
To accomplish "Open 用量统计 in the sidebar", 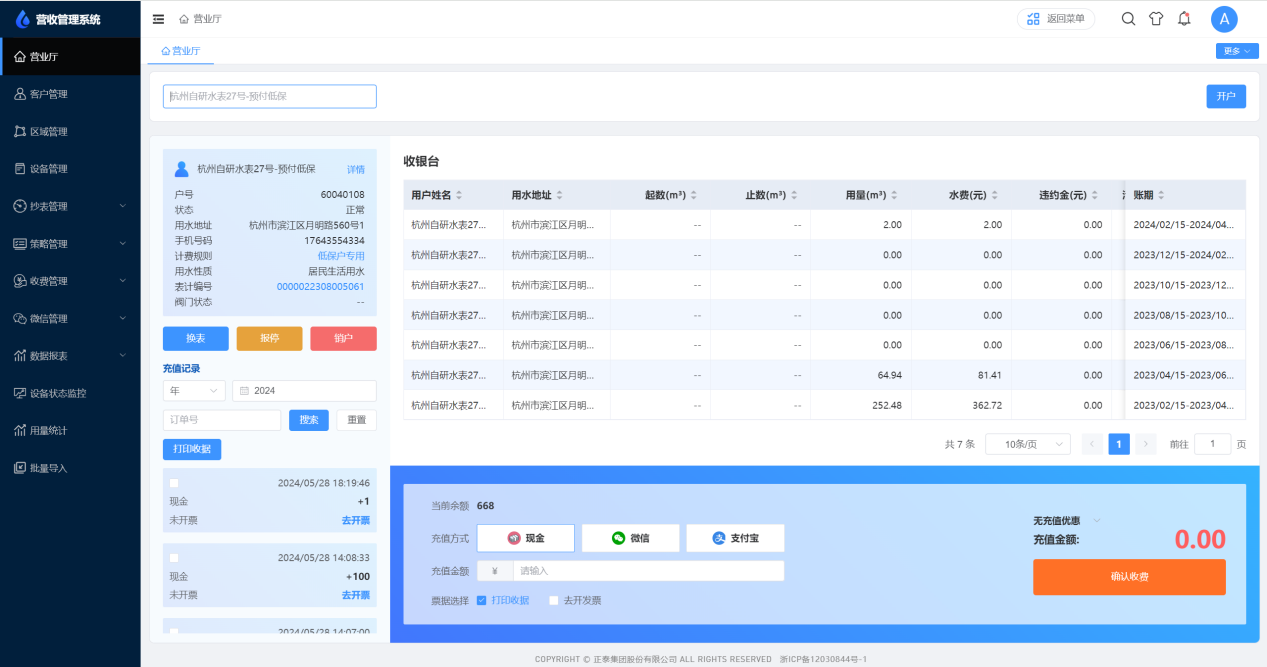I will (x=70, y=431).
